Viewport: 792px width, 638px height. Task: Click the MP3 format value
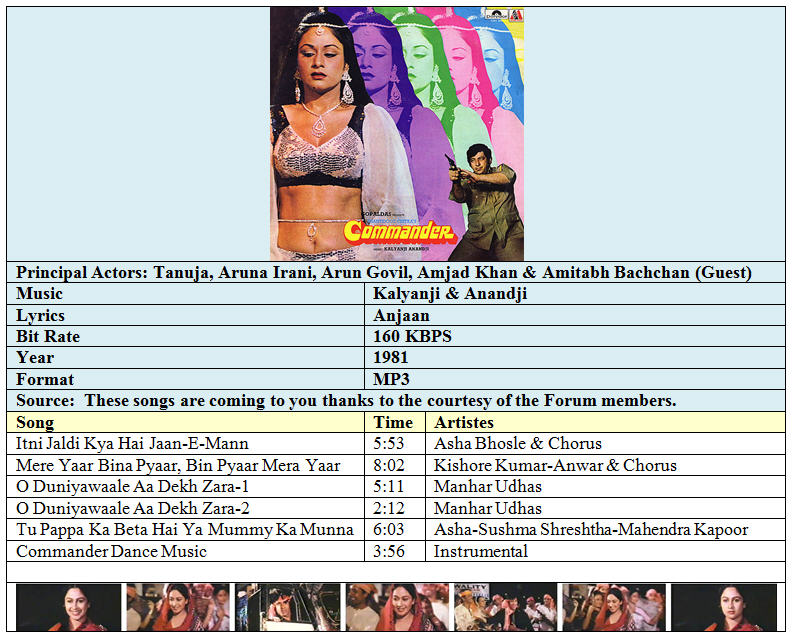391,379
